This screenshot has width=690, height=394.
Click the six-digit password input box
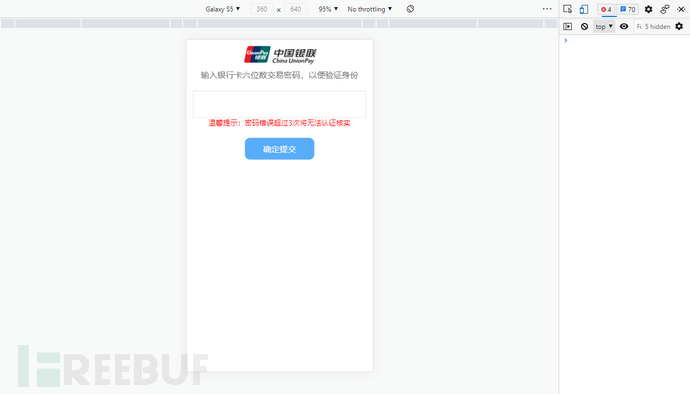[279, 104]
